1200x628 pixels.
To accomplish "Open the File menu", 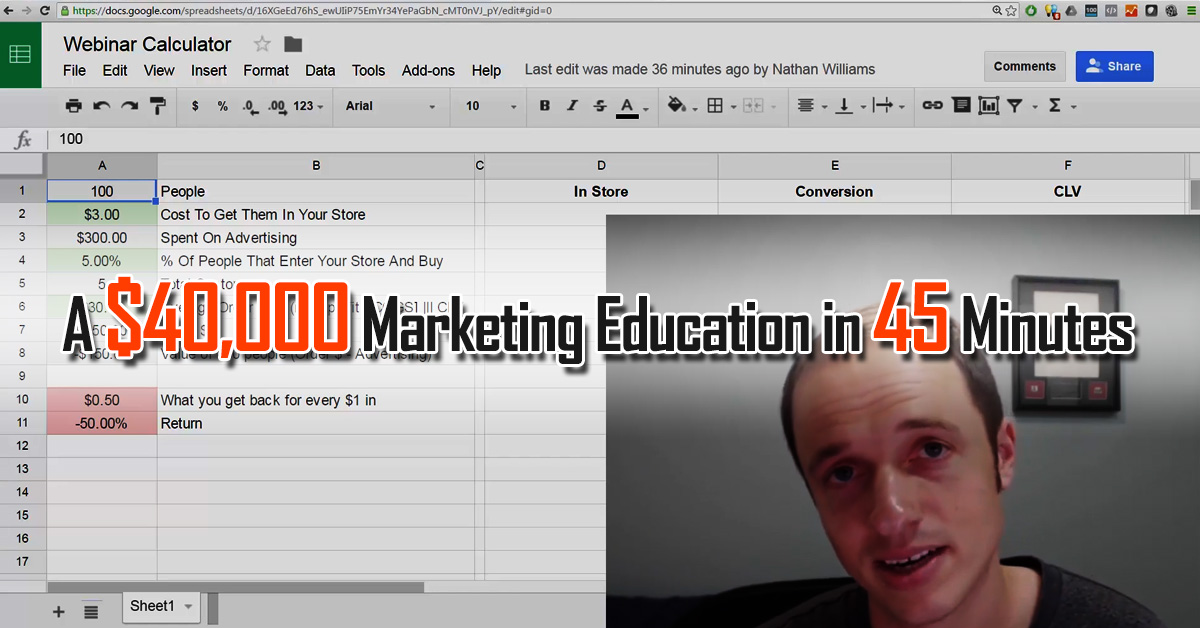I will [x=75, y=70].
